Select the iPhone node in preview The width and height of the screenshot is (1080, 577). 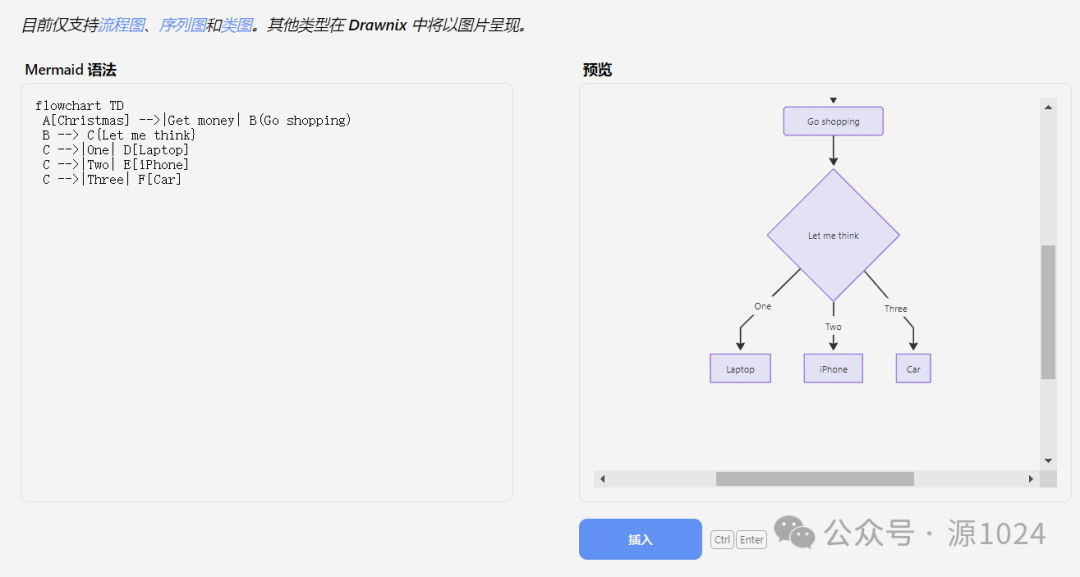pyautogui.click(x=833, y=368)
